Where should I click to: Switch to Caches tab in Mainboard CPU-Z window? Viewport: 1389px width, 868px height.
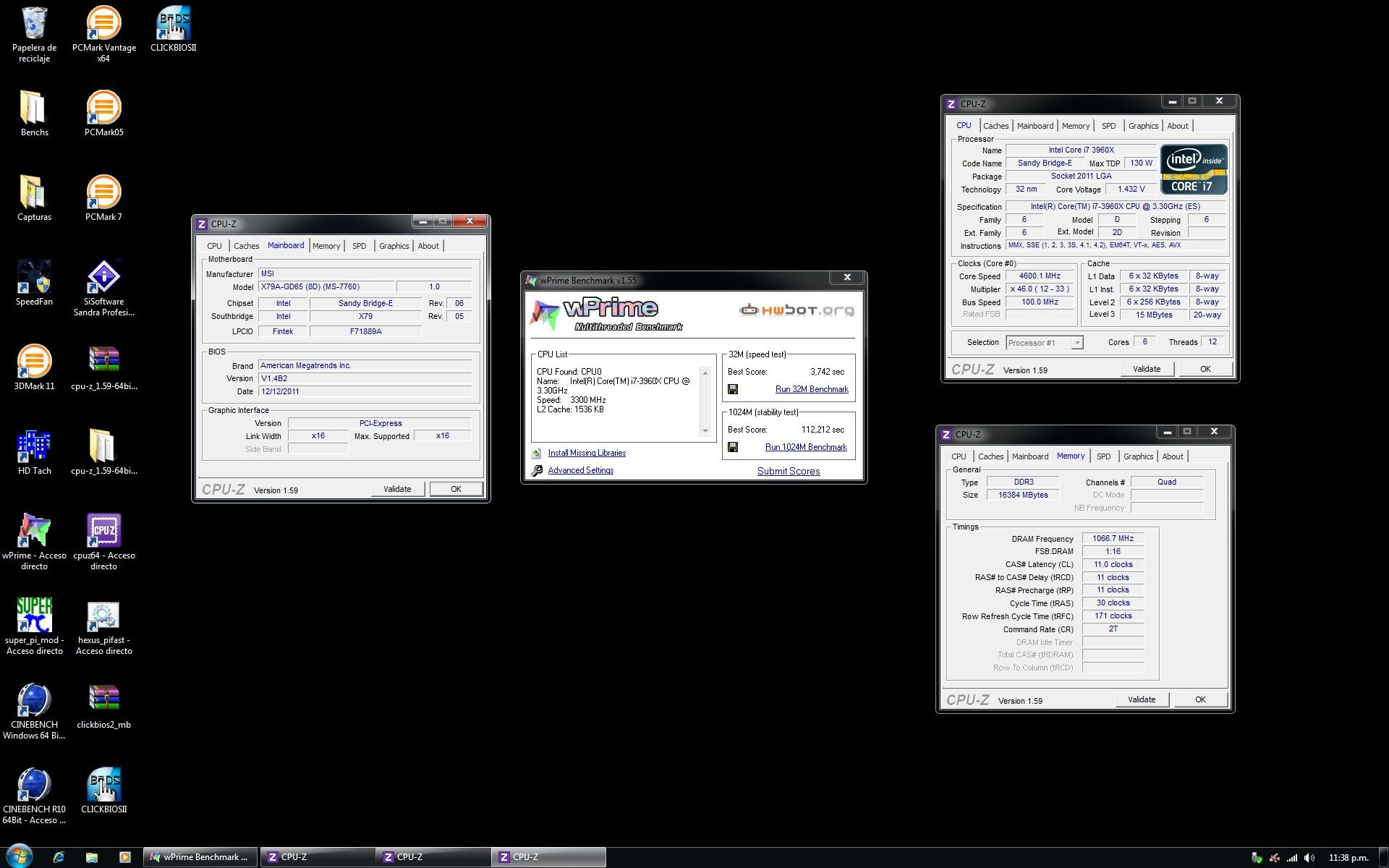coord(246,246)
